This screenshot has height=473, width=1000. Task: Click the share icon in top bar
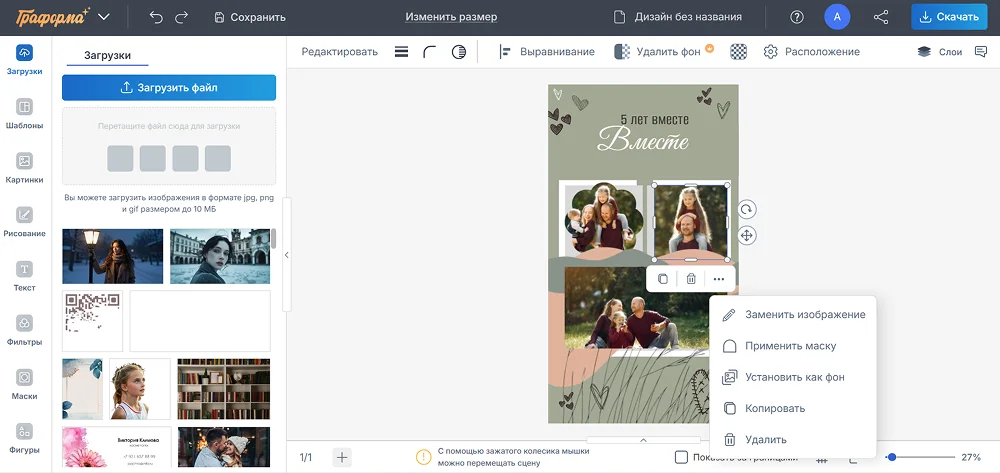(881, 17)
